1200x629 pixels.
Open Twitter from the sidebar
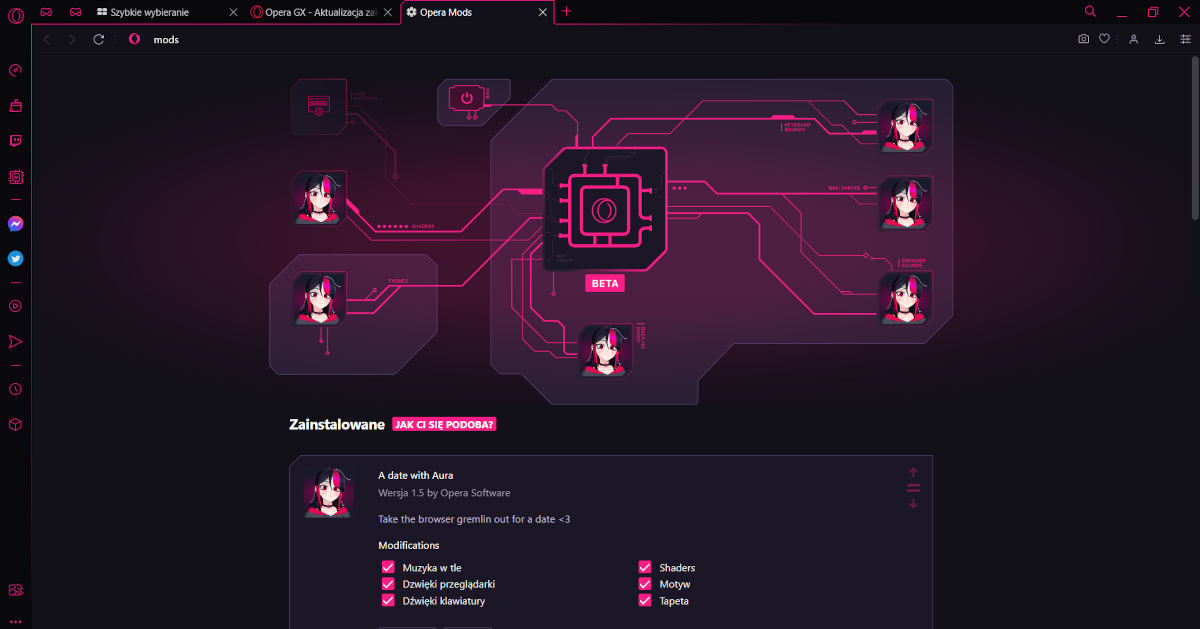coord(15,258)
